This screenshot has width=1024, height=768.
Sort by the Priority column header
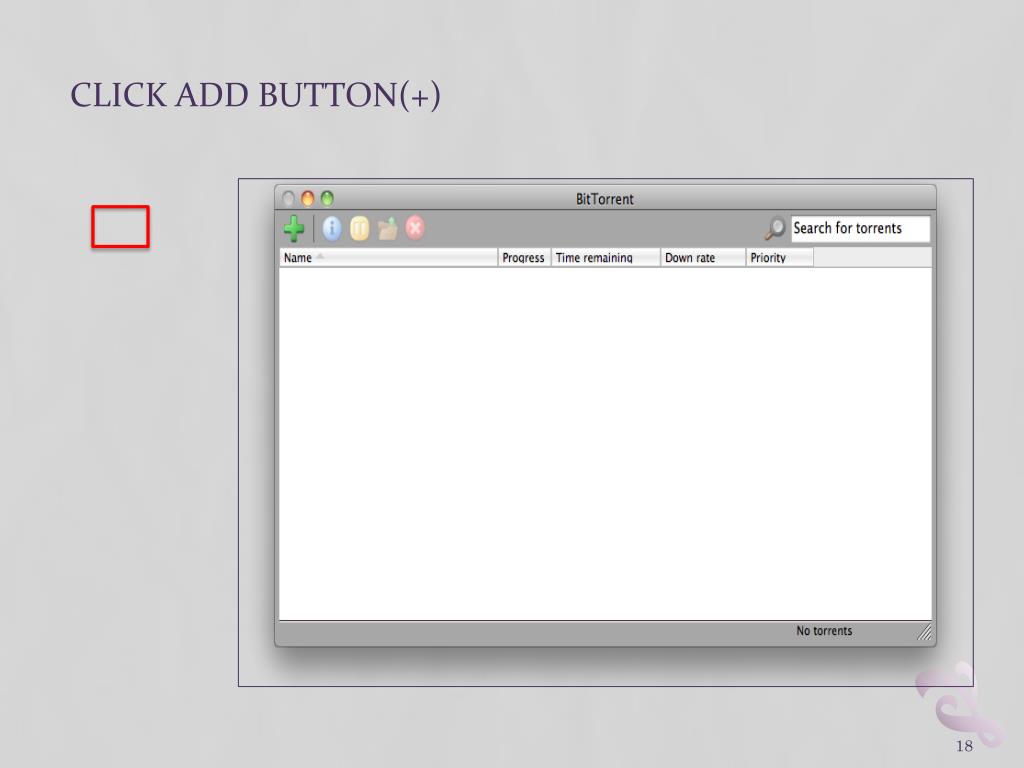(x=780, y=257)
